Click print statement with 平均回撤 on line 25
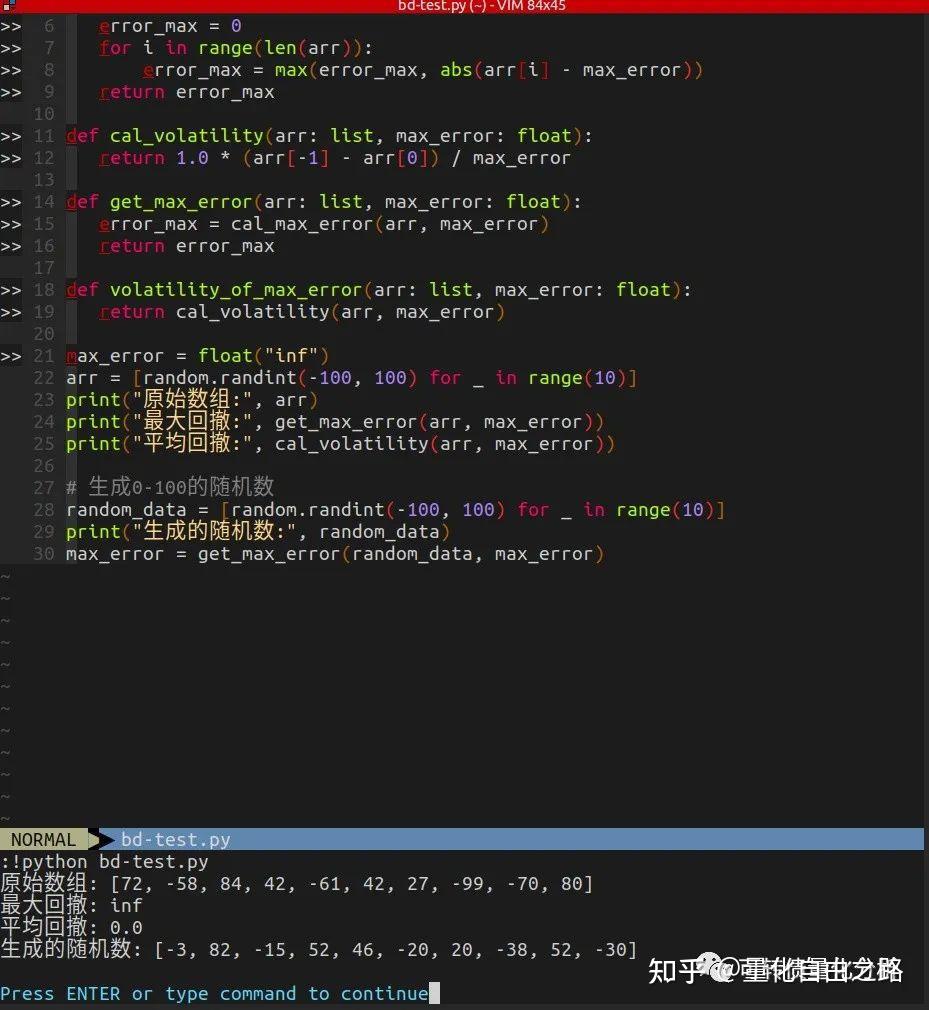 tap(340, 444)
